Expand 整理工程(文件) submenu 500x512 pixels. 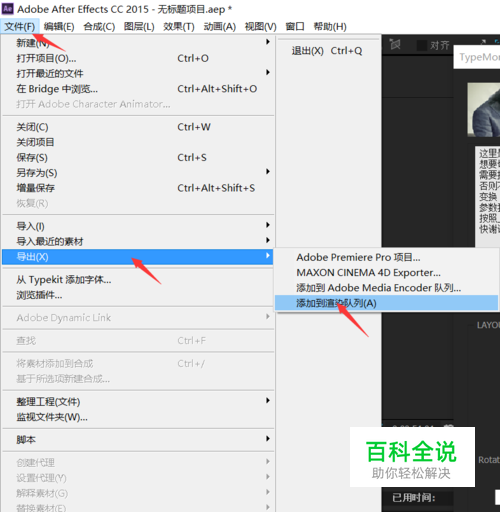click(138, 402)
